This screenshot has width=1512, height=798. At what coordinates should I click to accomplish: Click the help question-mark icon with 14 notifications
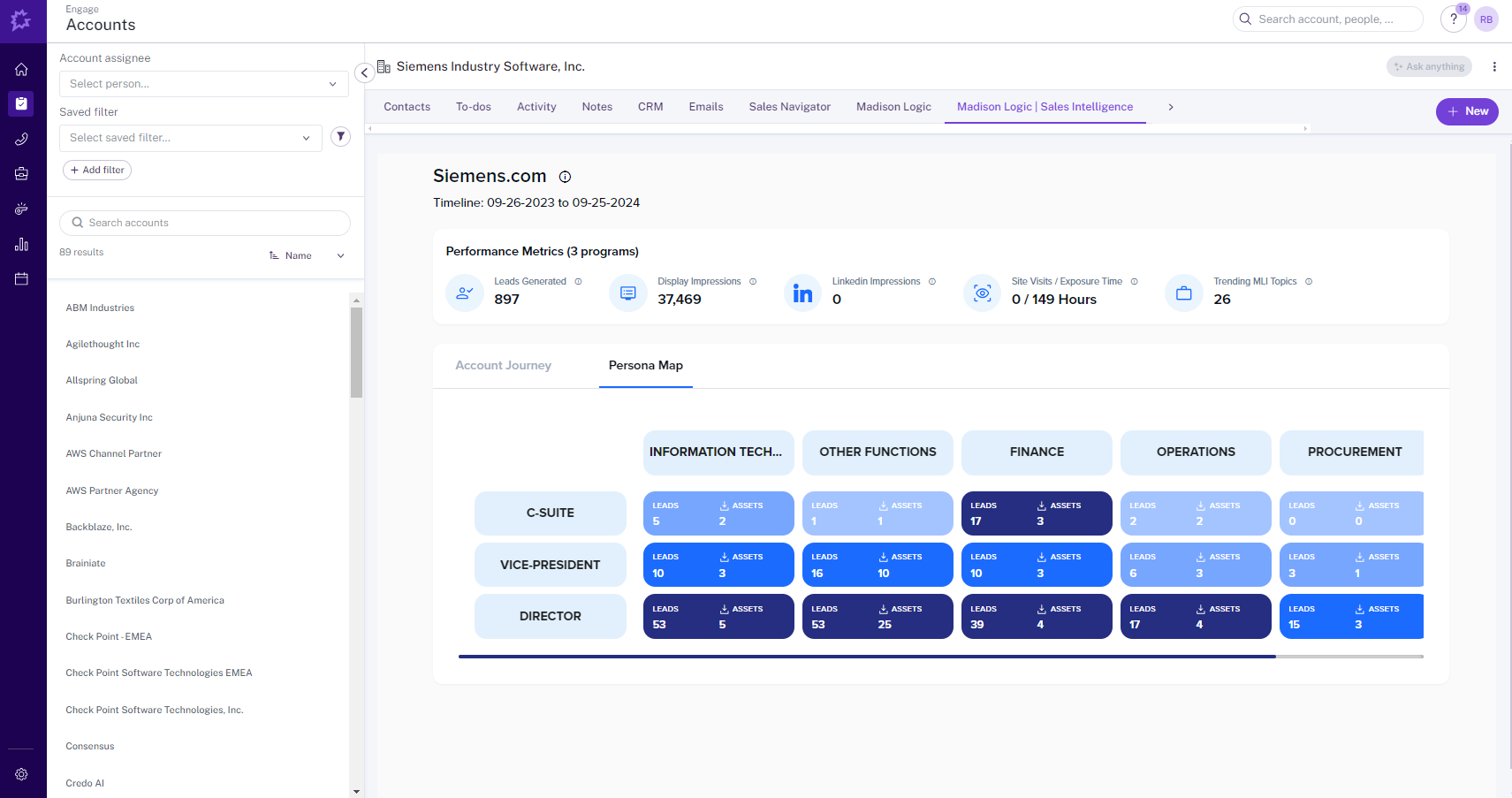[1453, 19]
